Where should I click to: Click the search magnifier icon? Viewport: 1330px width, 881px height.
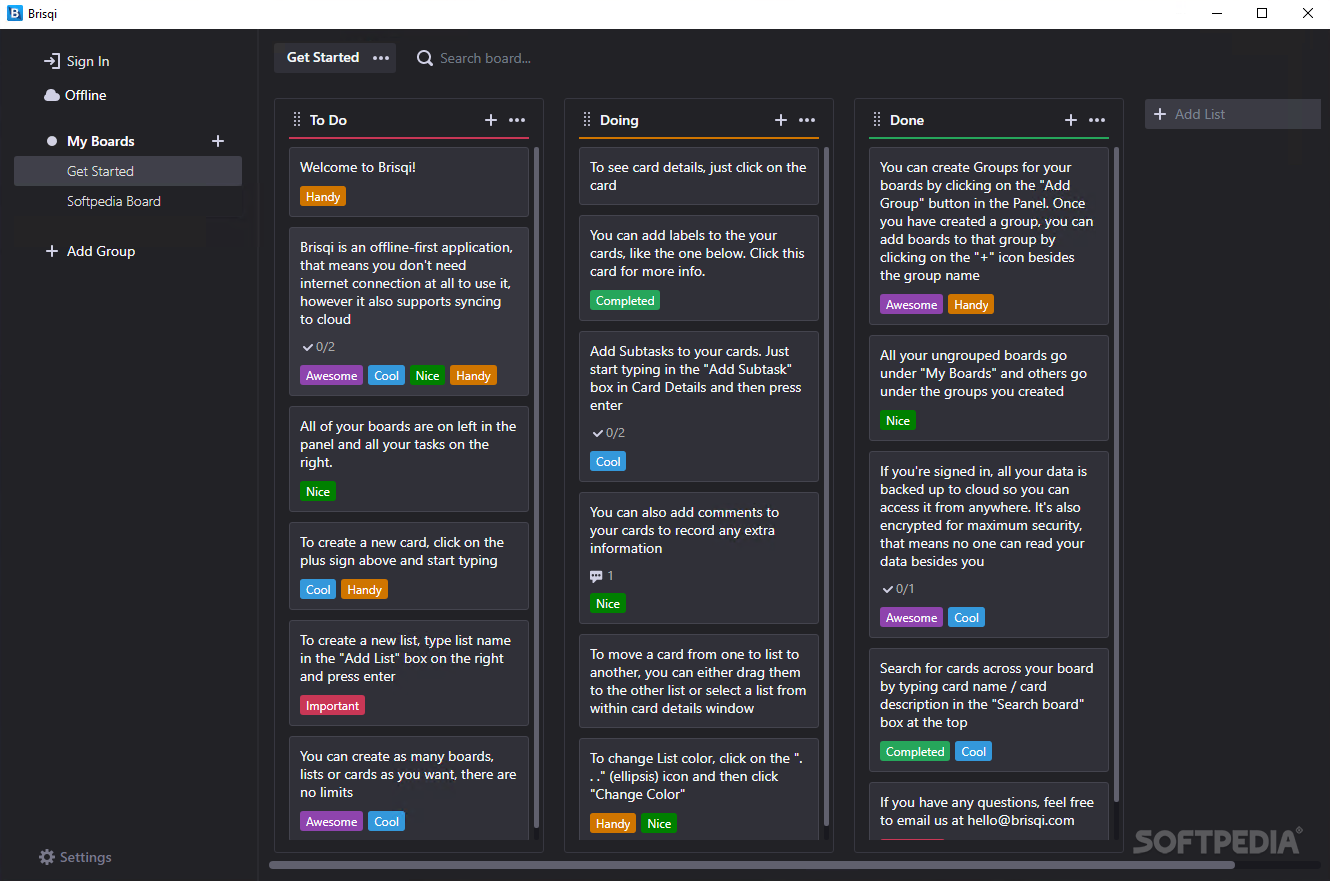pos(425,58)
